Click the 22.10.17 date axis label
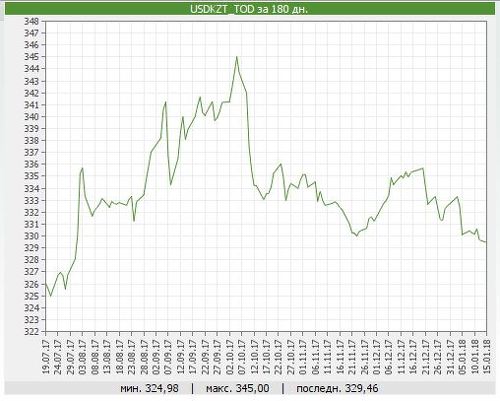This screenshot has height=401, width=500. tap(279, 357)
